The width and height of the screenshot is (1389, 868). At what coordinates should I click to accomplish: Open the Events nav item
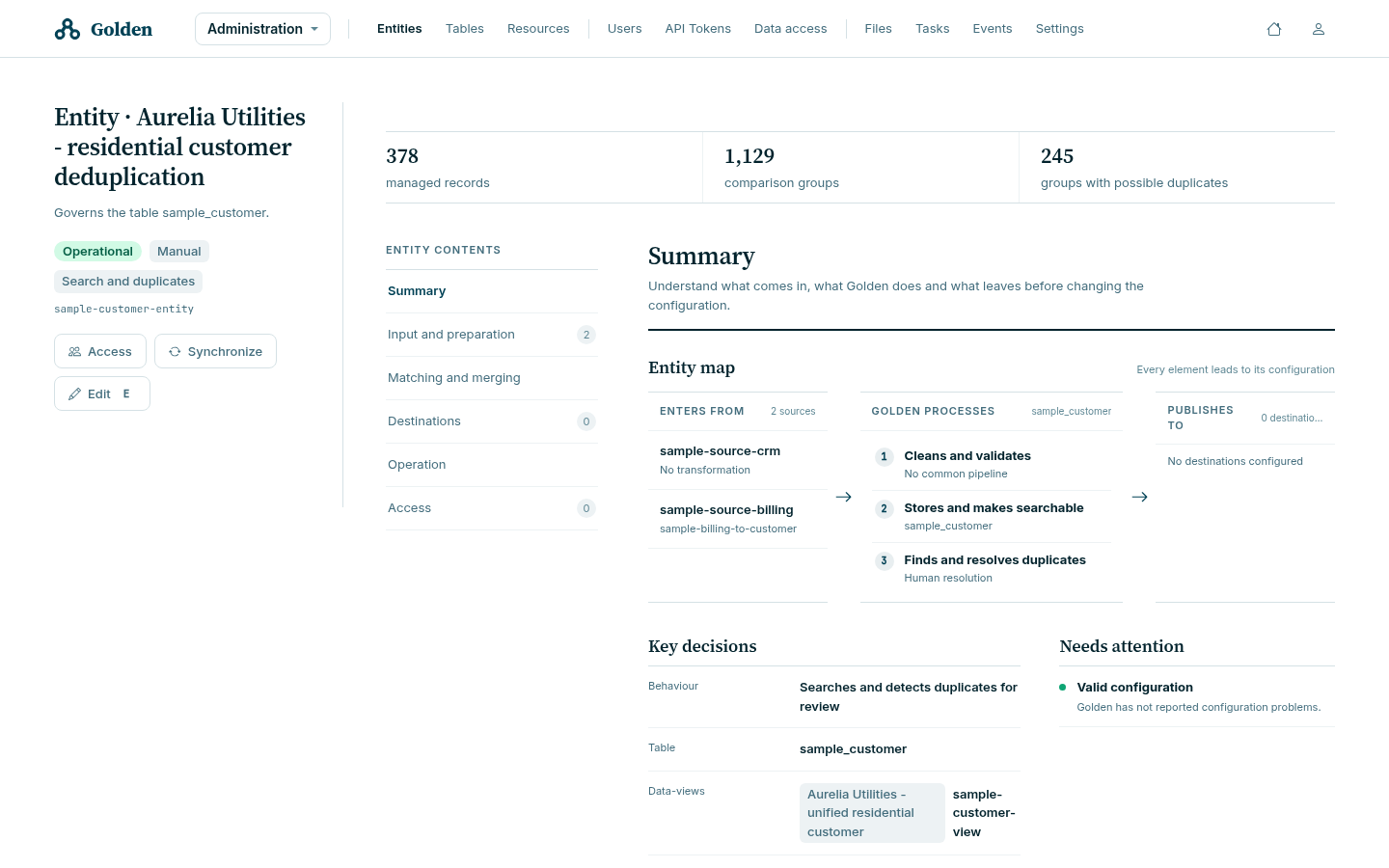[993, 29]
